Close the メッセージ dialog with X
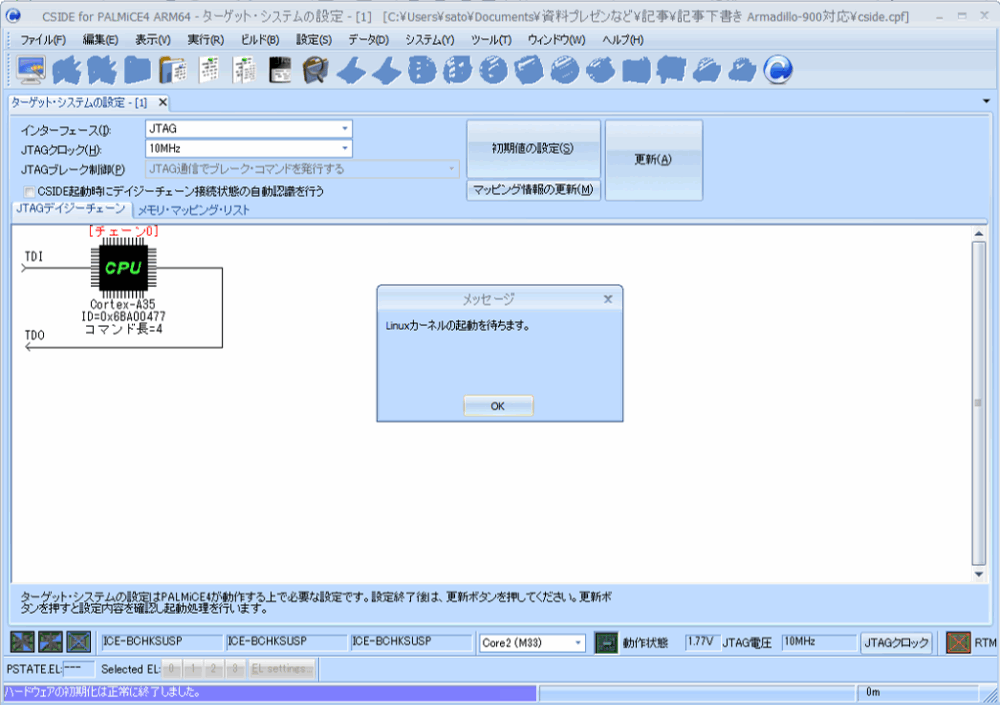 click(608, 299)
